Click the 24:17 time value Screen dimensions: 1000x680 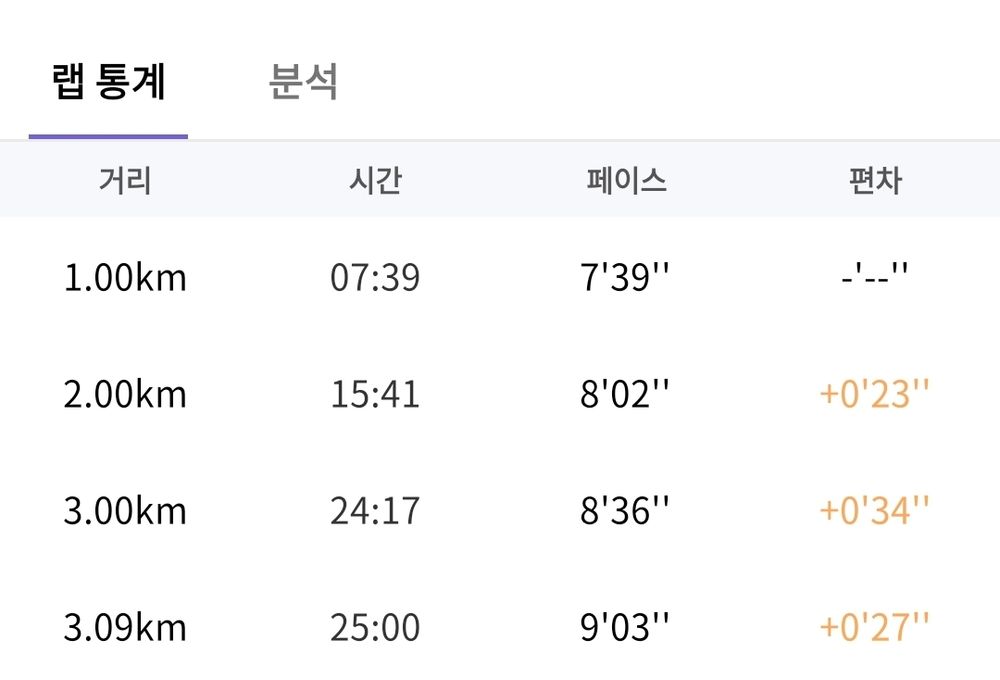click(375, 510)
